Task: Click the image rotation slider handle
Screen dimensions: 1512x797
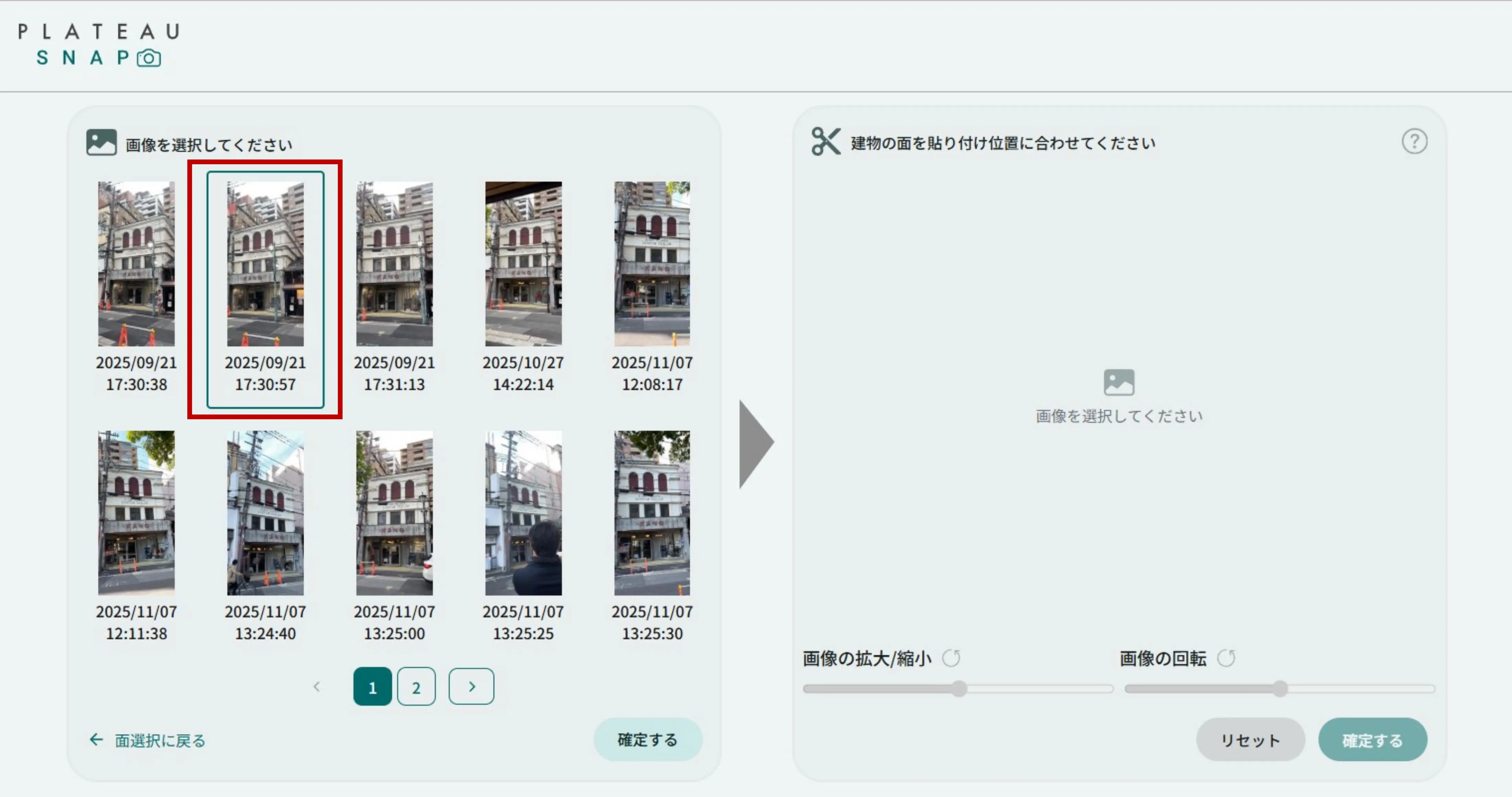Action: tap(1280, 689)
